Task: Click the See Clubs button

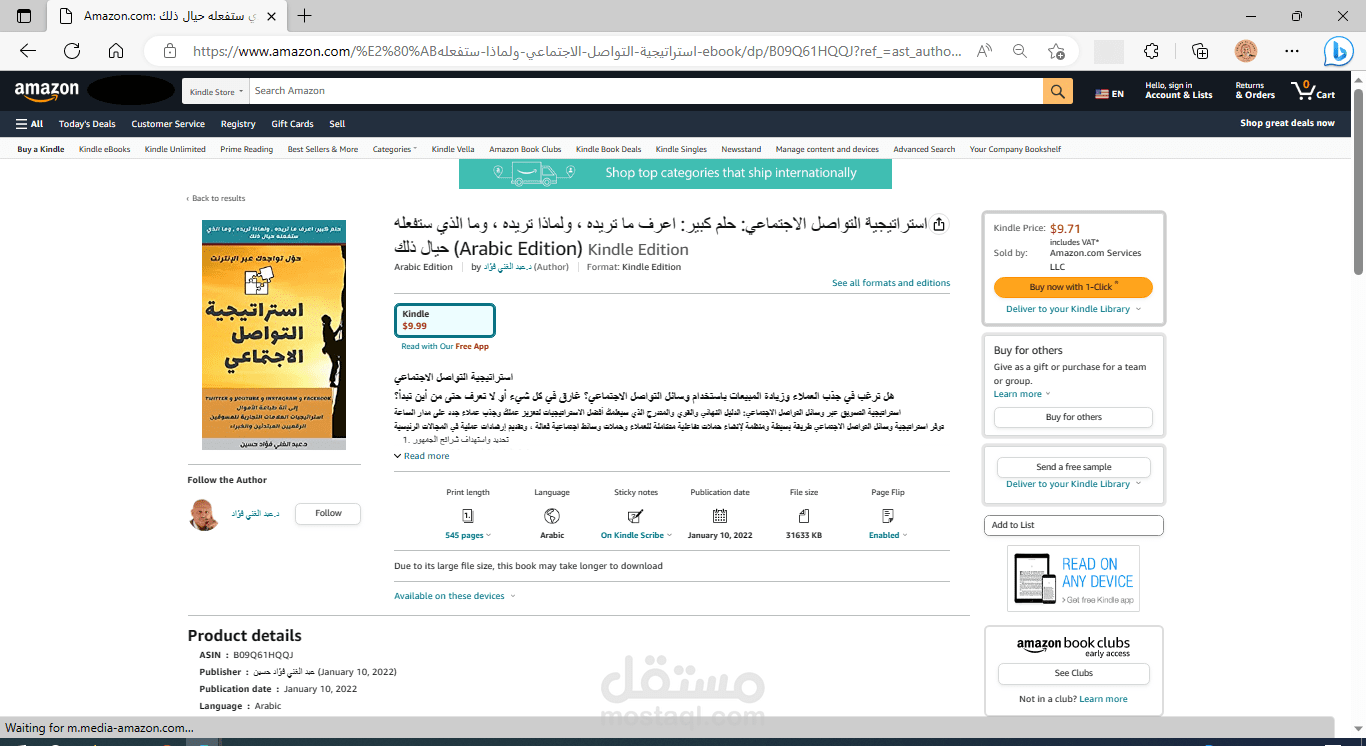Action: 1074,673
